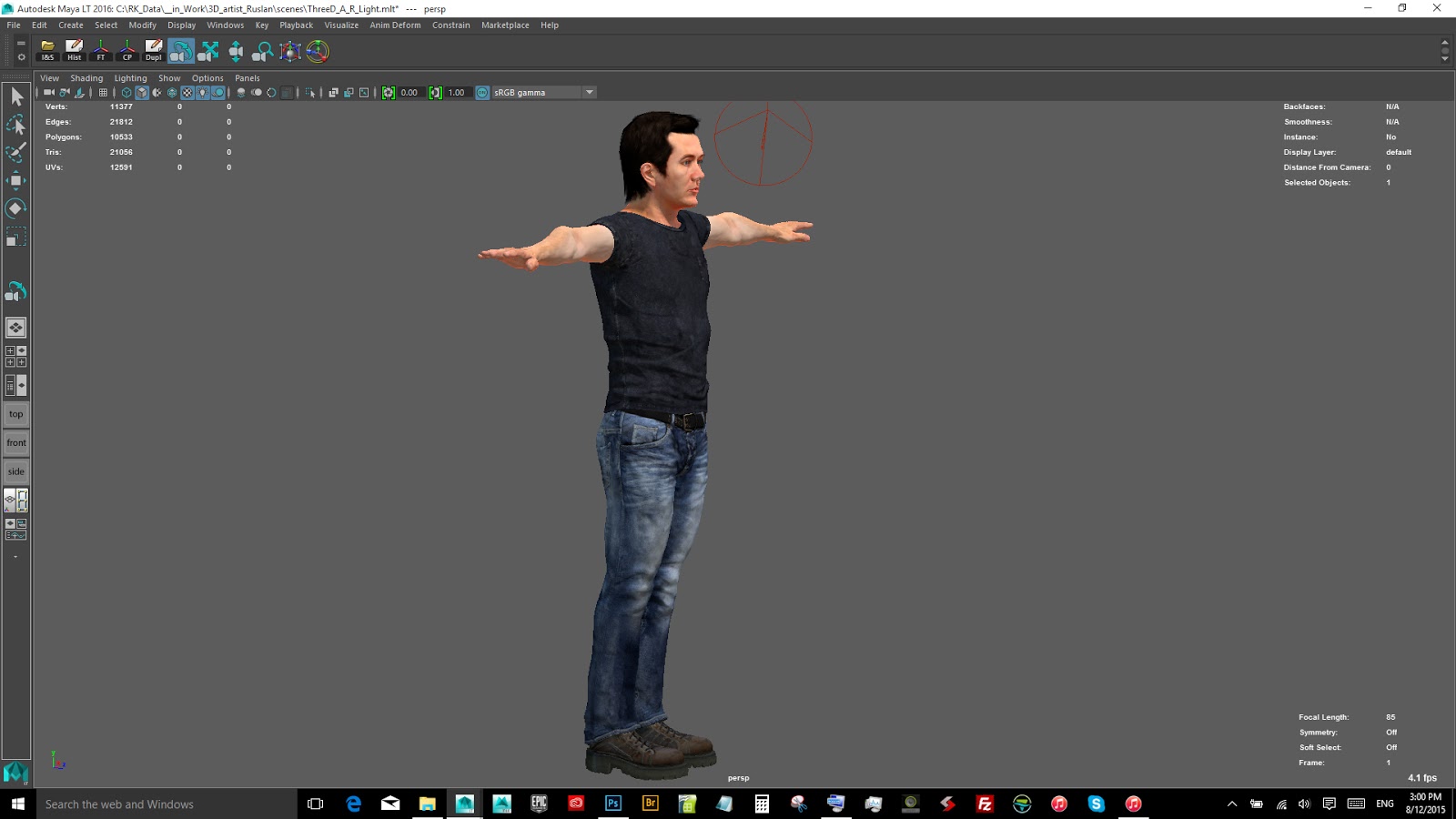Open the shelf settings gear menu
This screenshot has width=1456, height=819.
coord(21,57)
